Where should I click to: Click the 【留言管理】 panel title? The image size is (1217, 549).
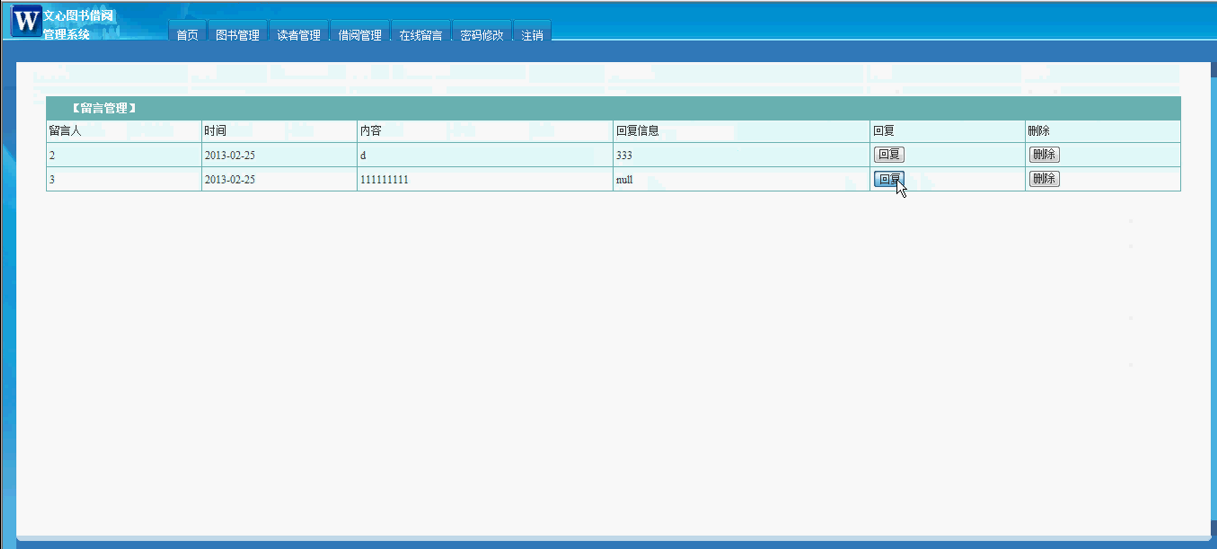pyautogui.click(x=104, y=108)
